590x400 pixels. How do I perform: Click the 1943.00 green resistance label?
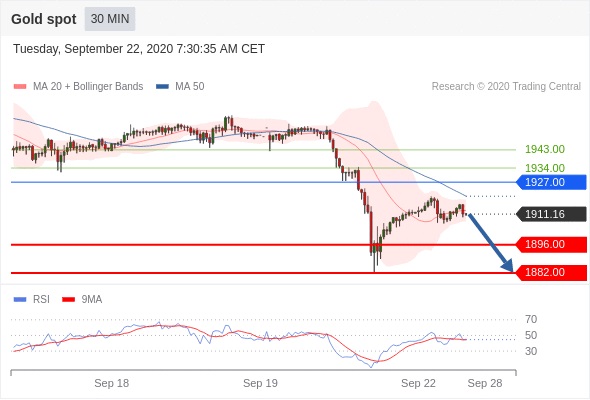click(x=545, y=149)
